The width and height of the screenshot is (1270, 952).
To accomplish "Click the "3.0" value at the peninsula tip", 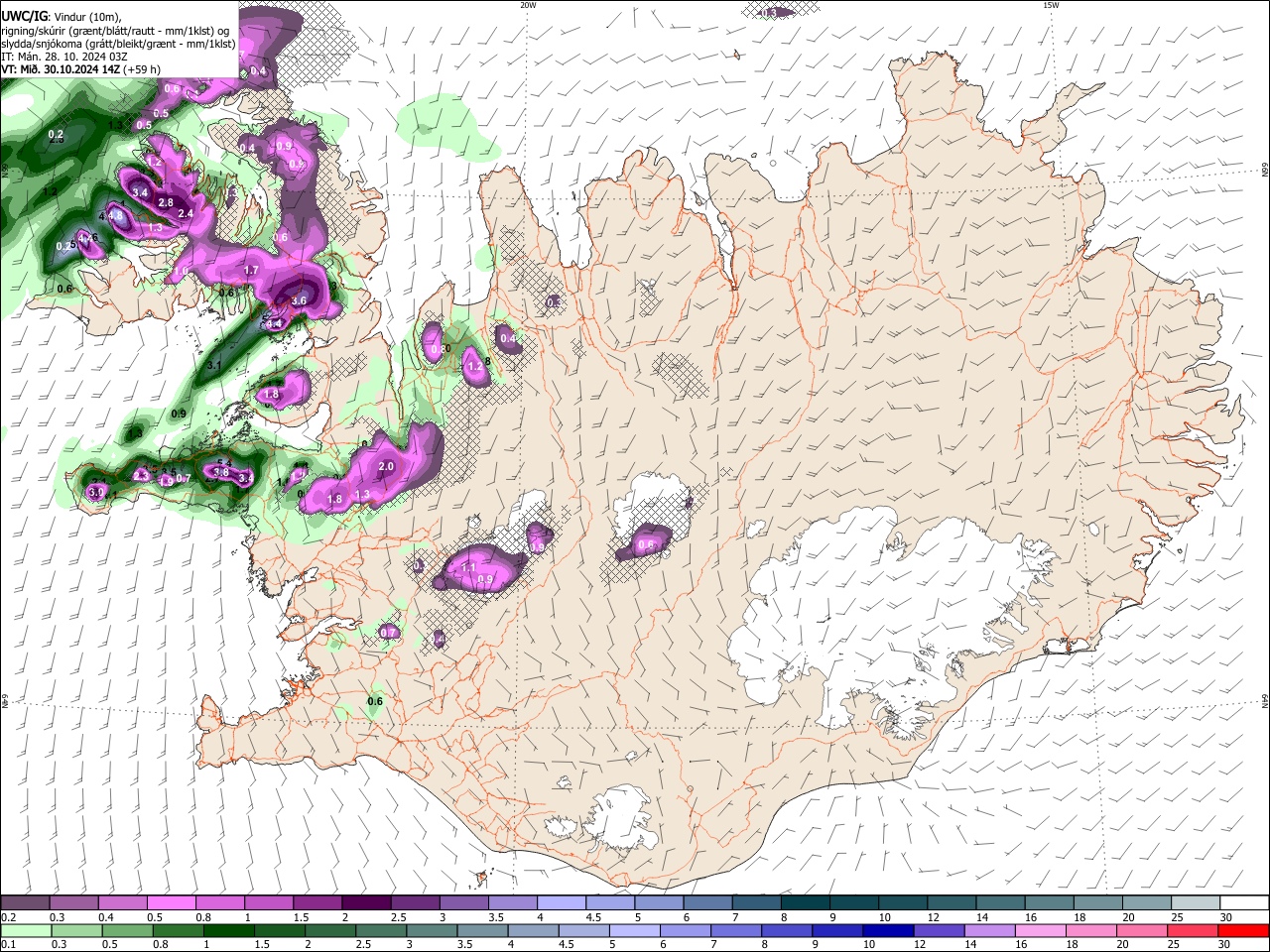I will [96, 491].
